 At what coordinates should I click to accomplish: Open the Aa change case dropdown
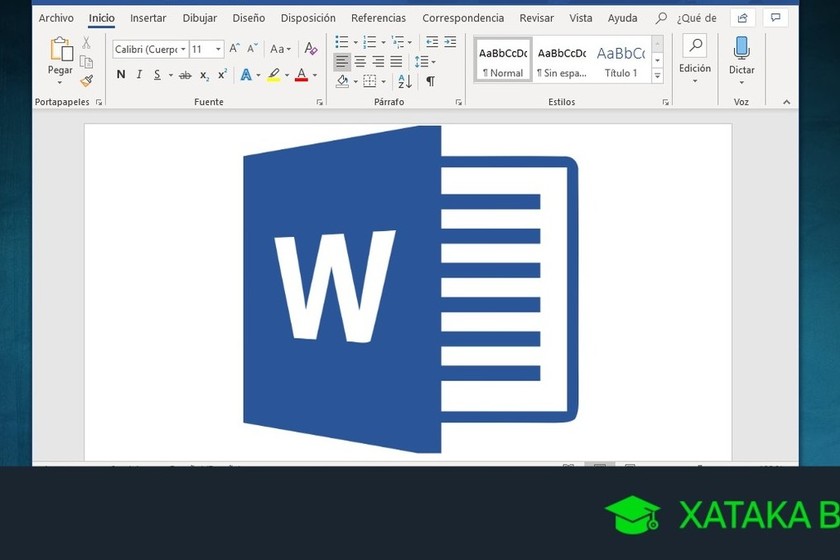pos(280,49)
